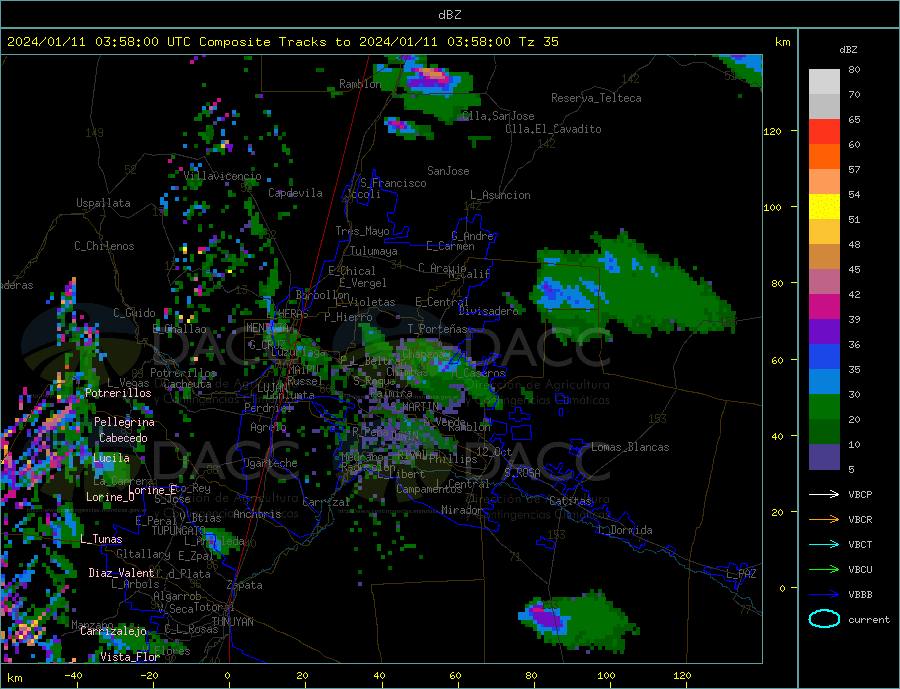Click the orange VBCR arrow legend icon

point(824,520)
